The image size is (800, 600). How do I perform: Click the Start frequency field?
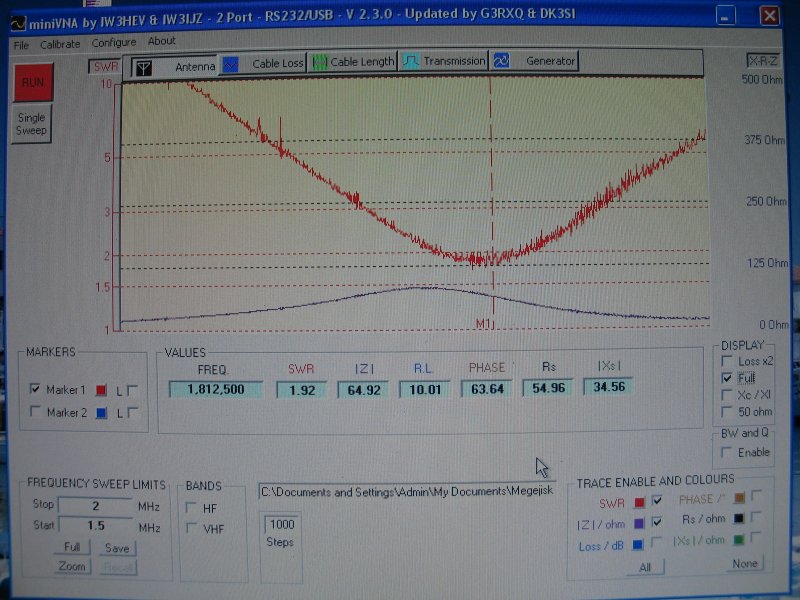pos(95,525)
